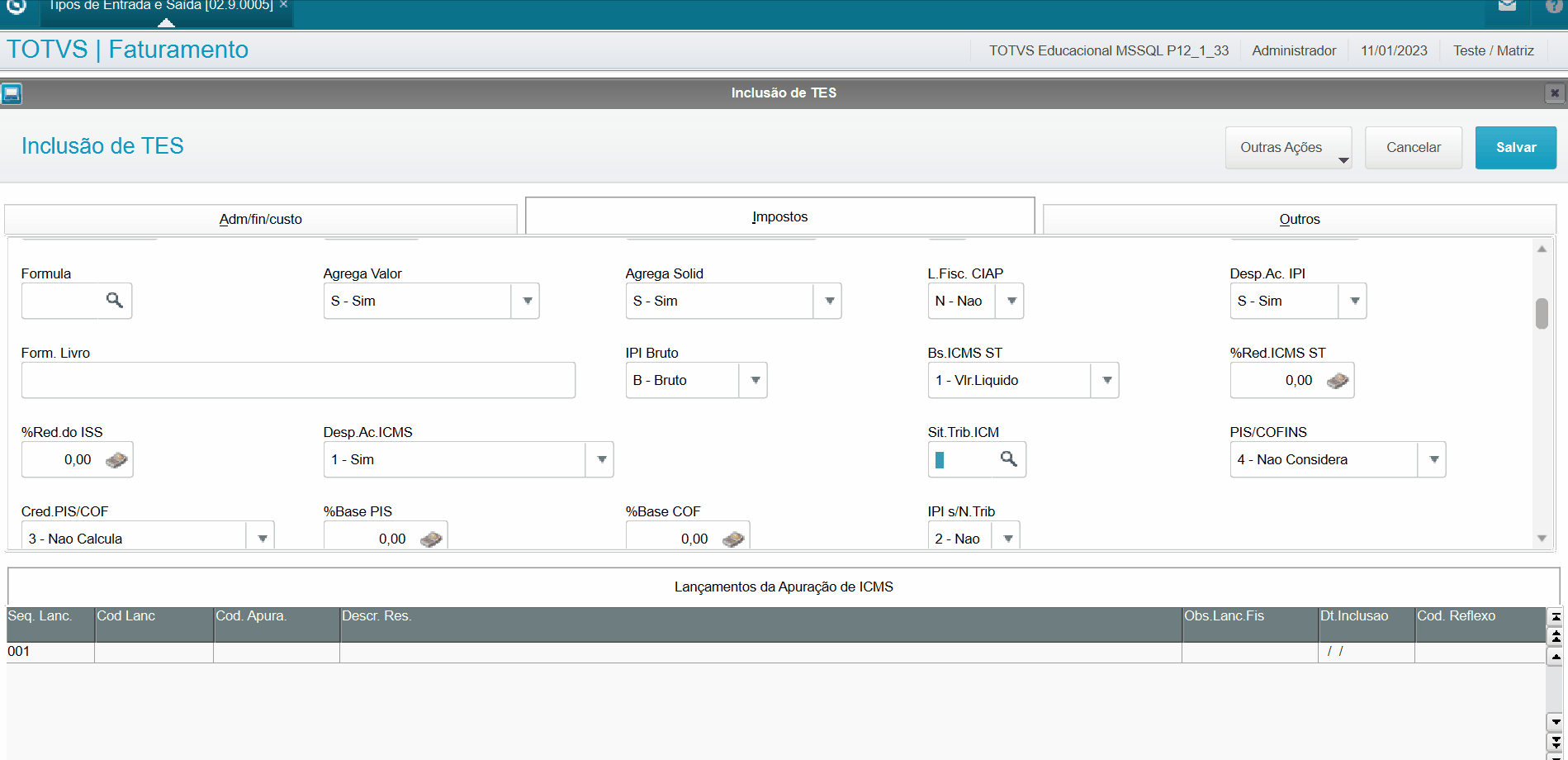The height and width of the screenshot is (760, 1568).
Task: Open calculator for %Red.do ISS field
Action: pyautogui.click(x=116, y=459)
